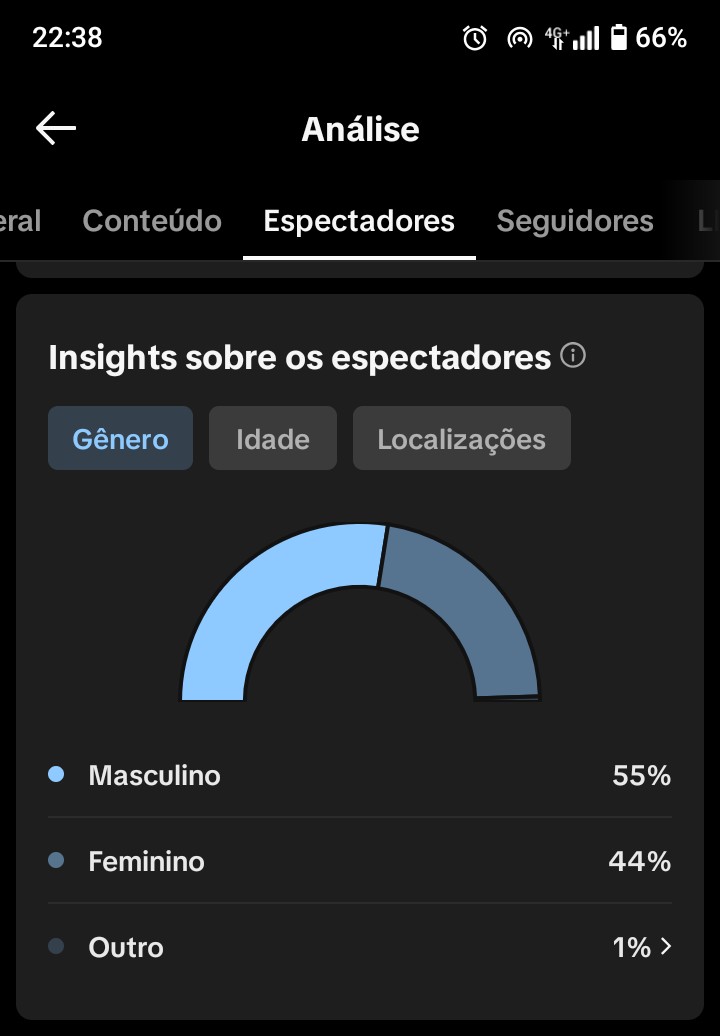Open the Outro 1% details row

(x=360, y=947)
